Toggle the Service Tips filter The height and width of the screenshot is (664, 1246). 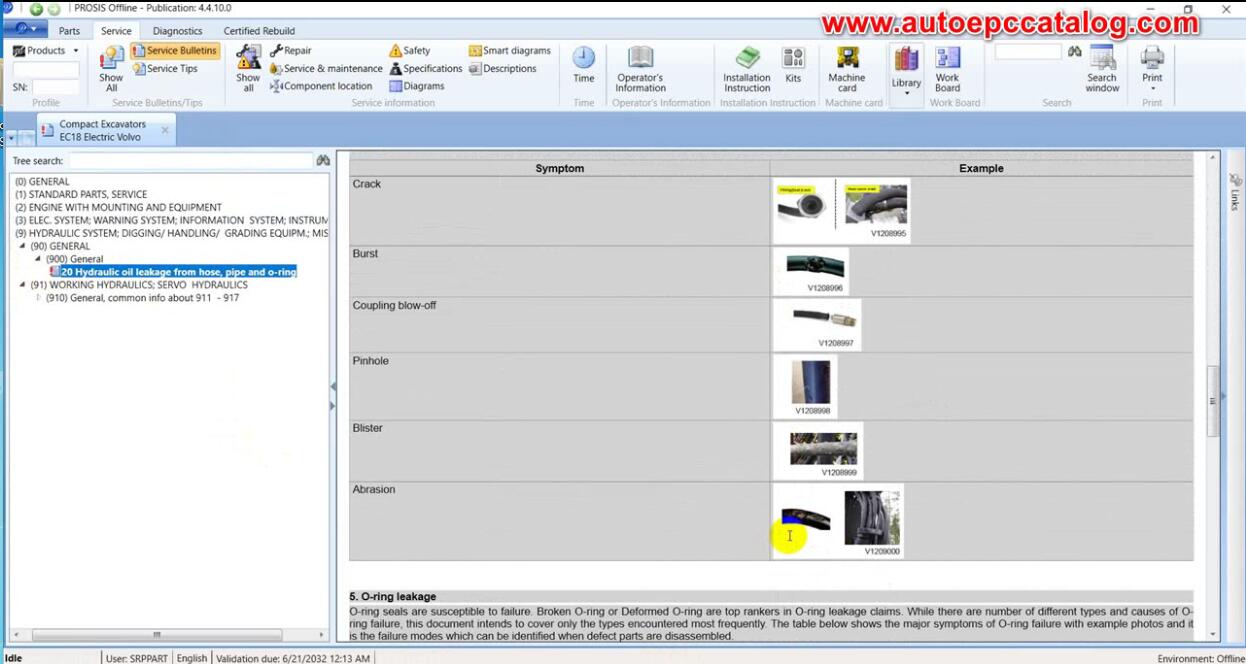[x=165, y=69]
